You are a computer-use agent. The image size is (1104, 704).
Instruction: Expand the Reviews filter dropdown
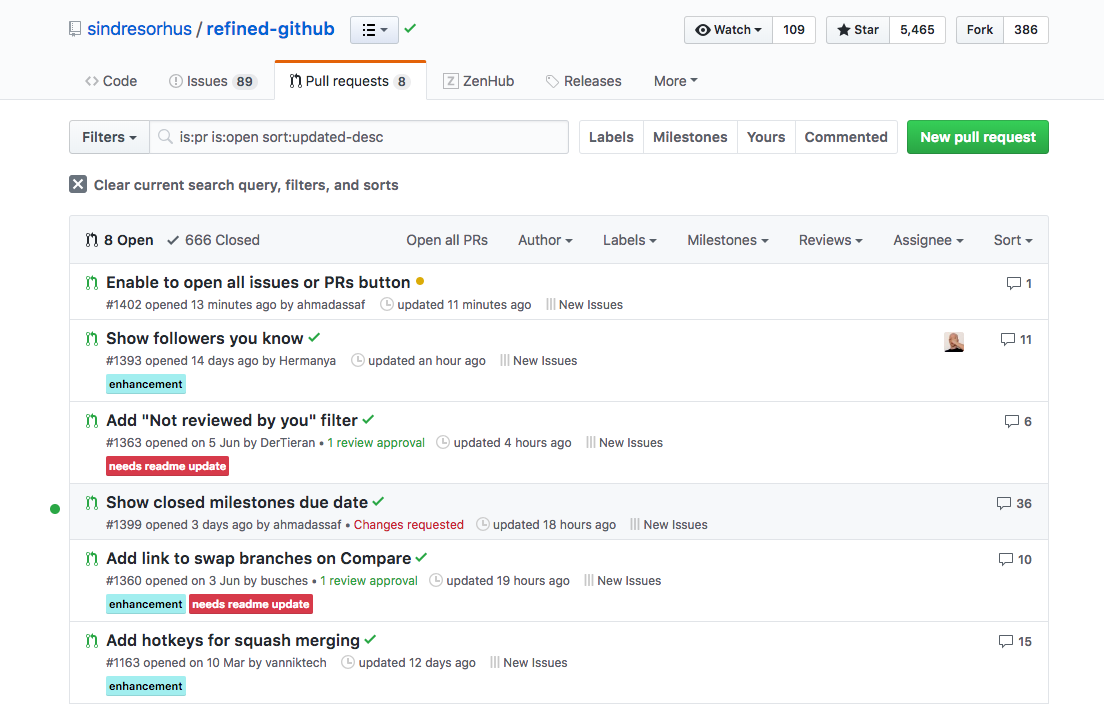(830, 240)
